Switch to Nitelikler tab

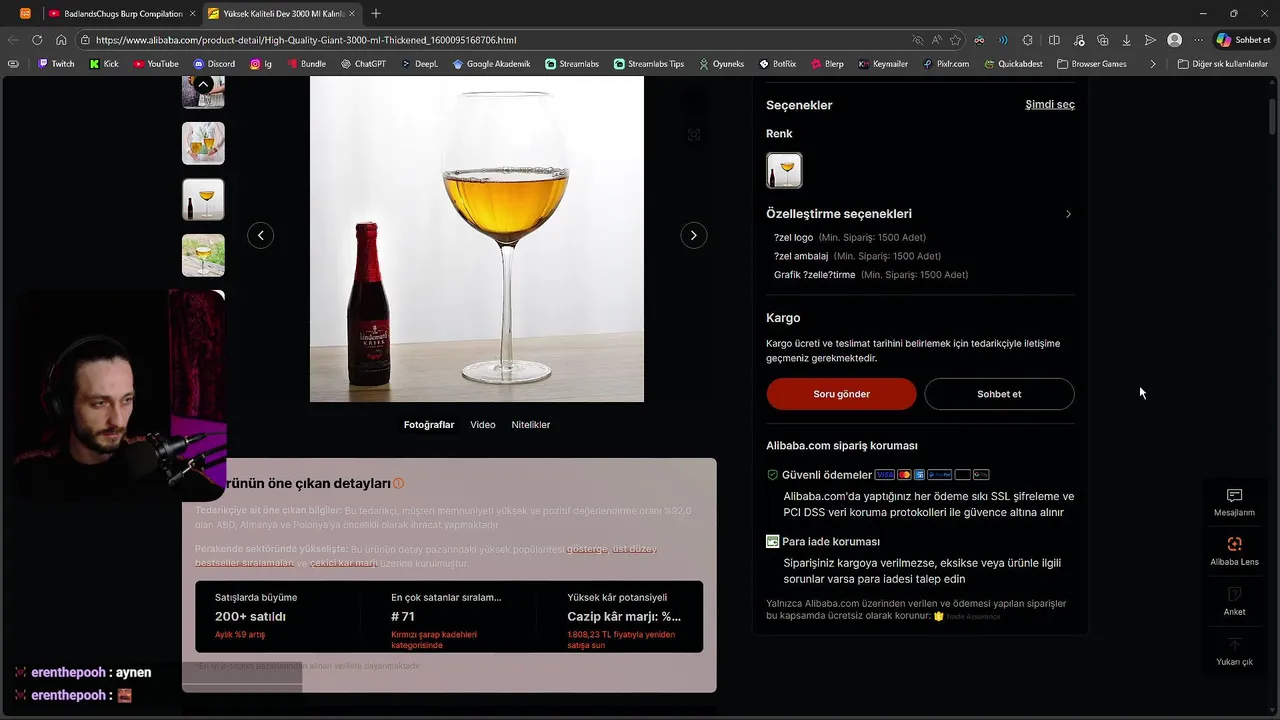(x=531, y=425)
